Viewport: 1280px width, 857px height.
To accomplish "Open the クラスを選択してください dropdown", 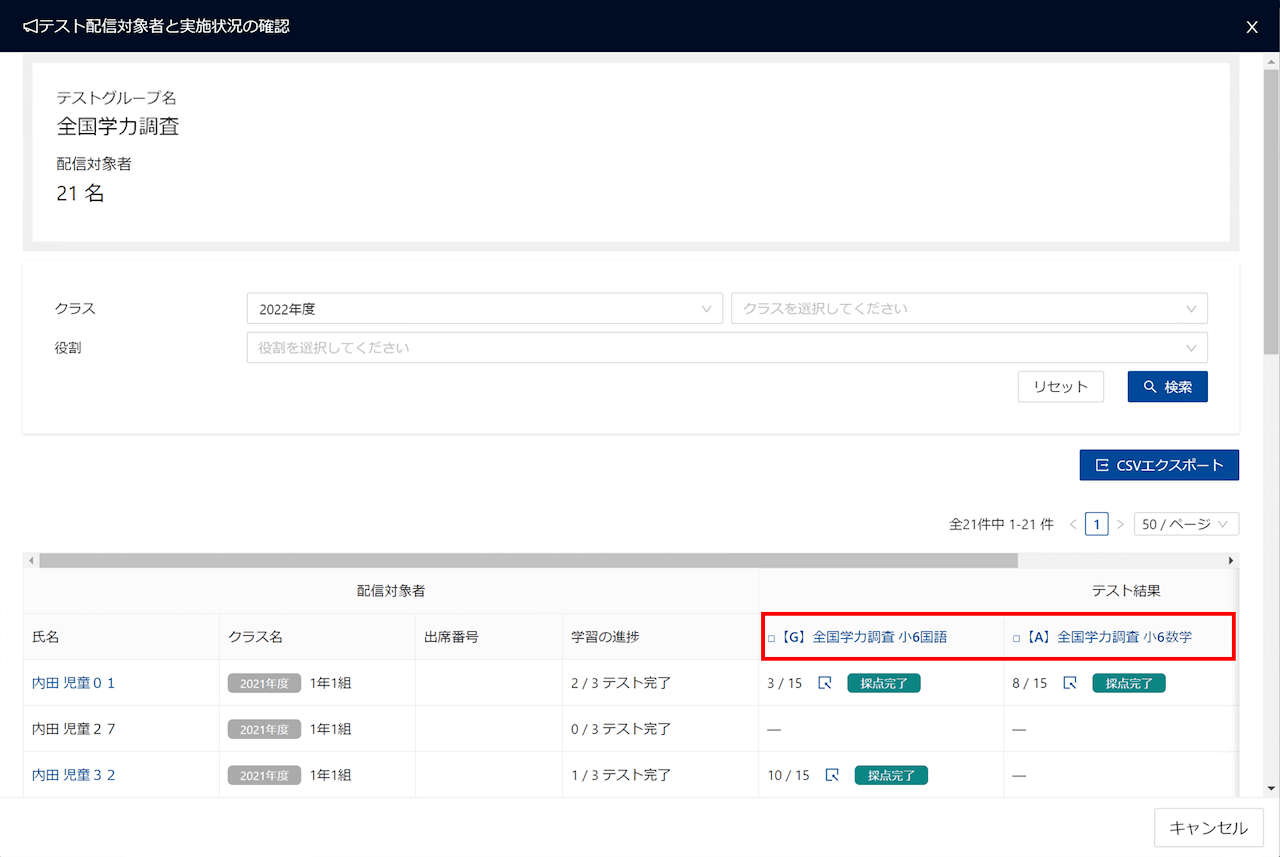I will click(969, 309).
